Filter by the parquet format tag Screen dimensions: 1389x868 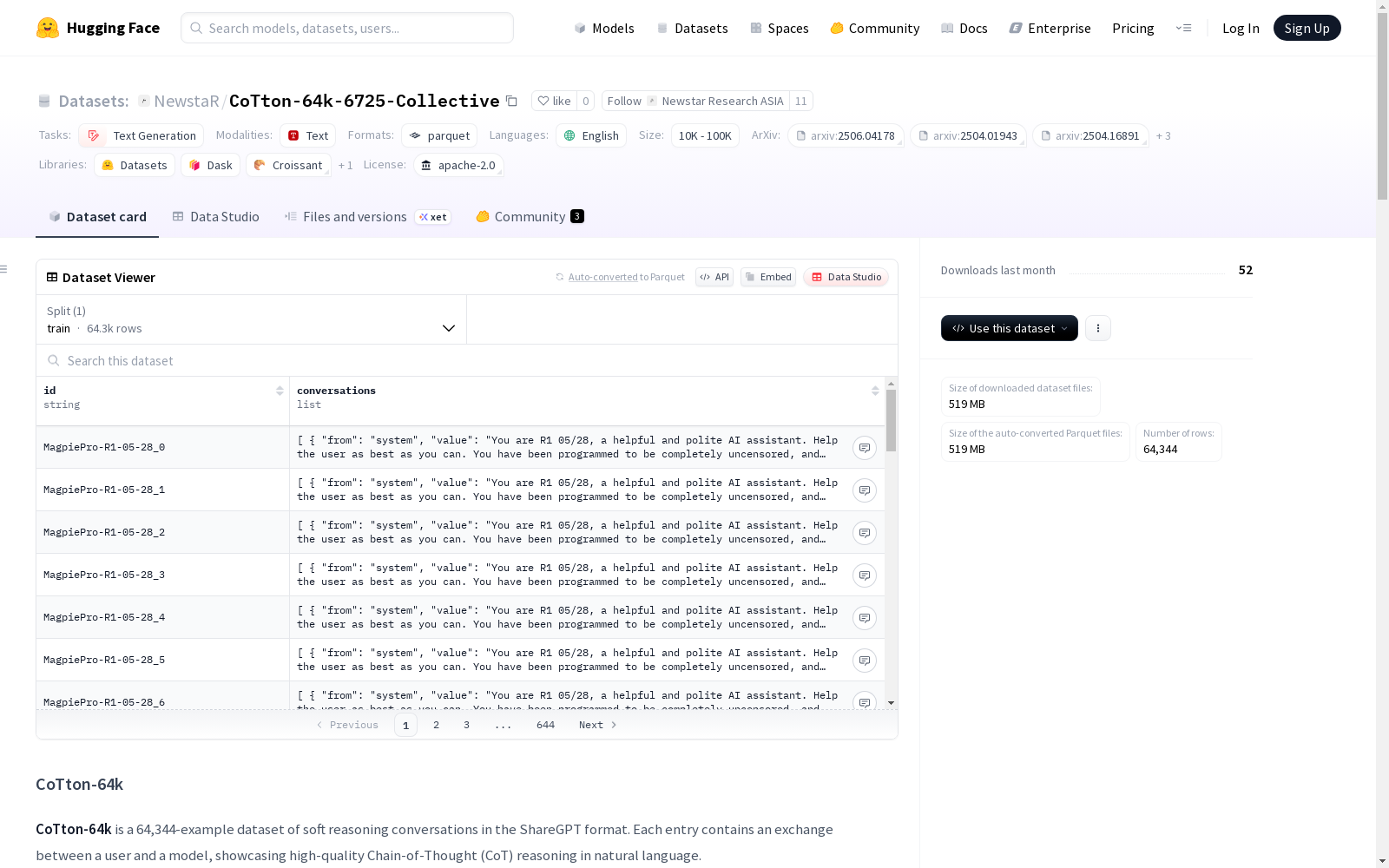(439, 135)
